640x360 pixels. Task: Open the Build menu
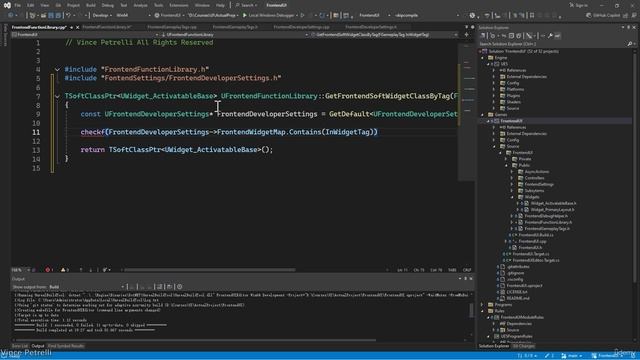(91, 5)
